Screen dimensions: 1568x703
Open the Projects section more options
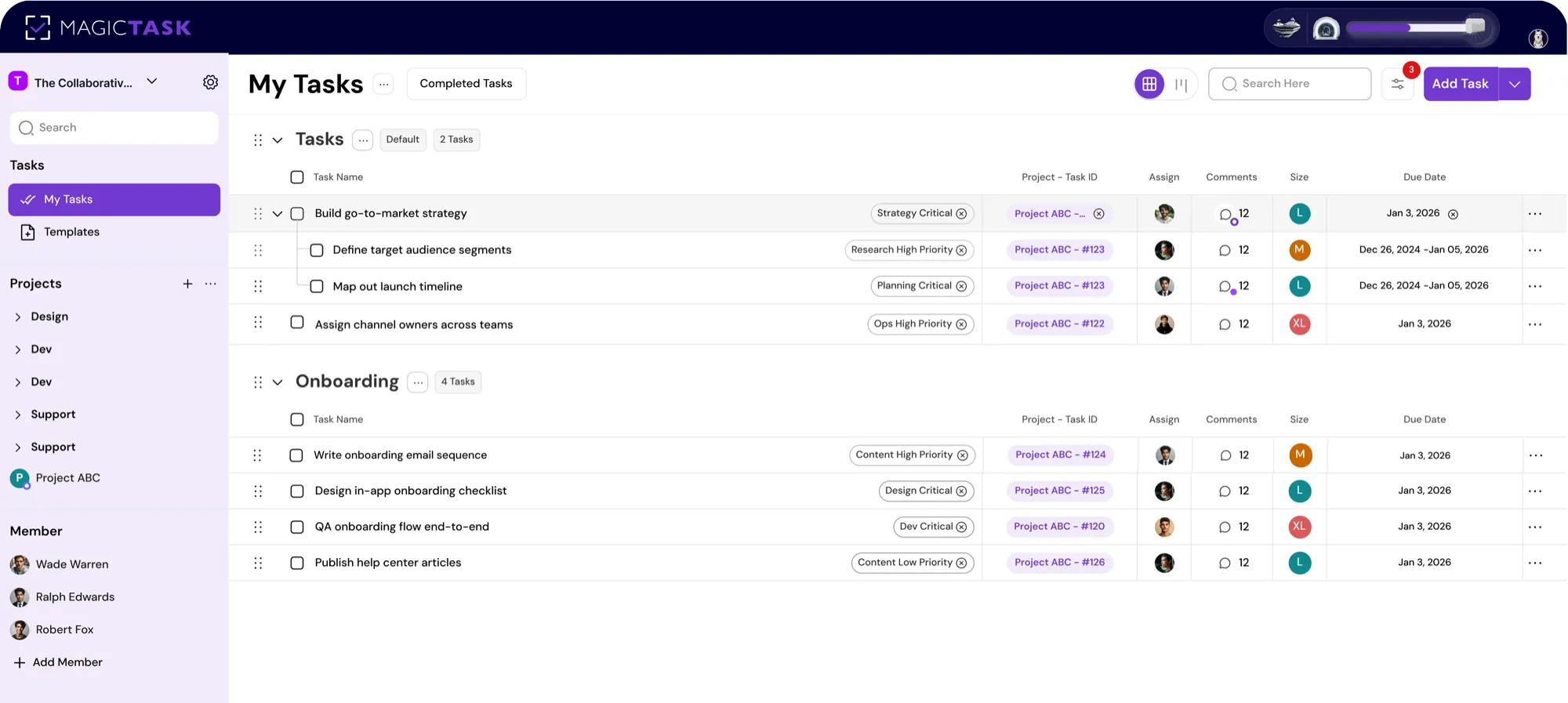tap(211, 284)
